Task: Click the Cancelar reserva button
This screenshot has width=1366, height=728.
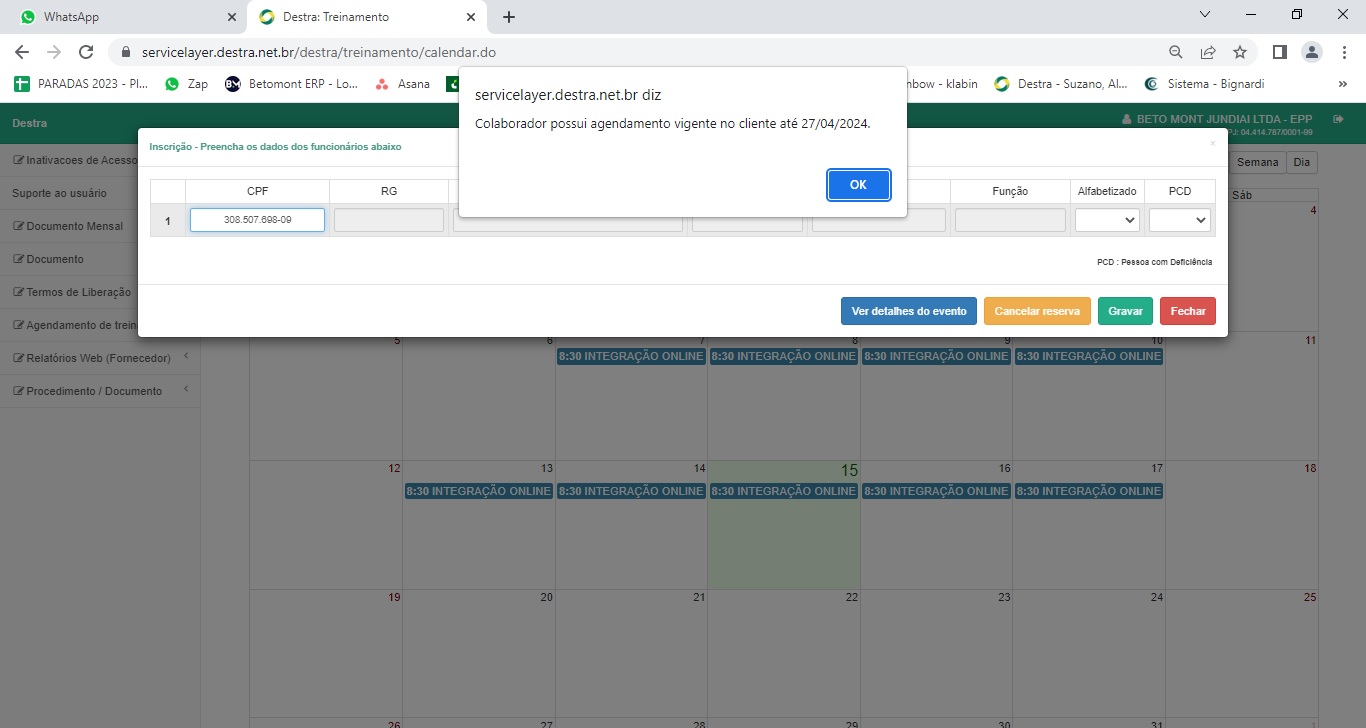Action: [x=1037, y=311]
